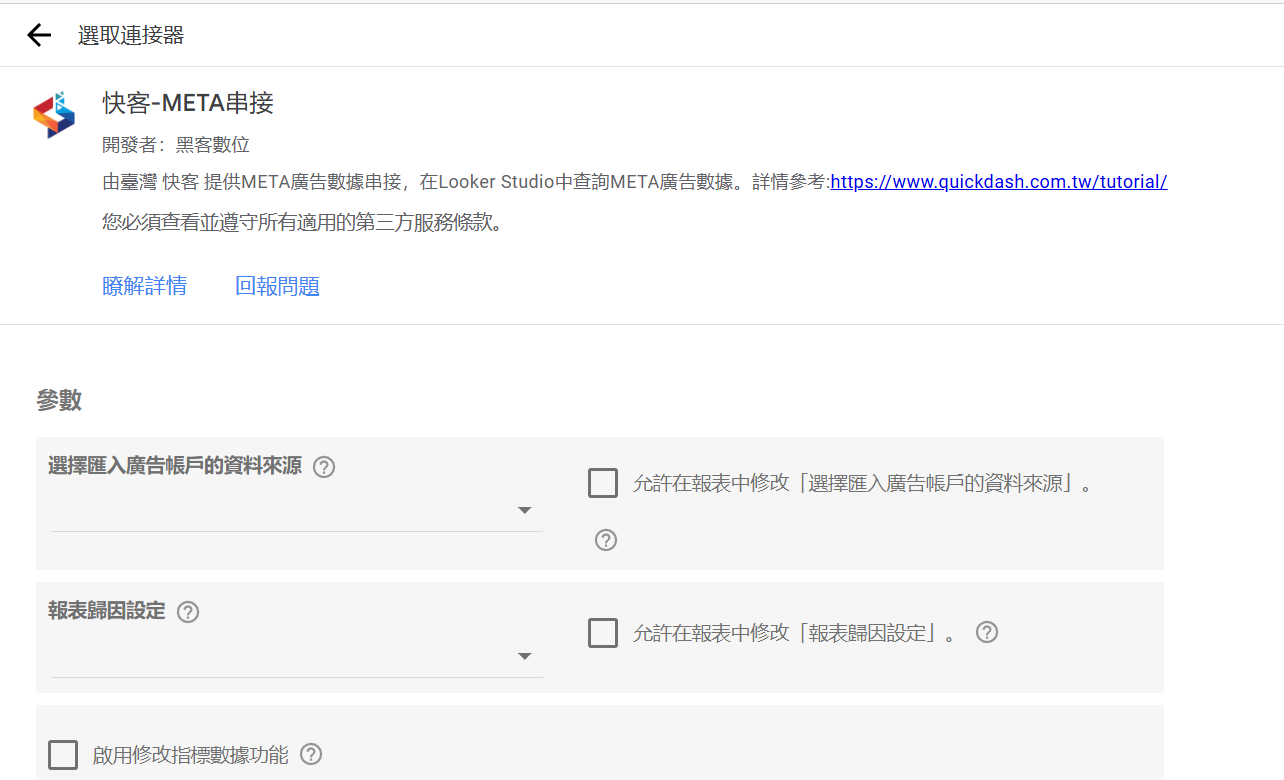Image resolution: width=1284 pixels, height=780 pixels.
Task: Expand the 選擇匯入廣告帳戶的資料來源 dropdown
Action: point(296,511)
